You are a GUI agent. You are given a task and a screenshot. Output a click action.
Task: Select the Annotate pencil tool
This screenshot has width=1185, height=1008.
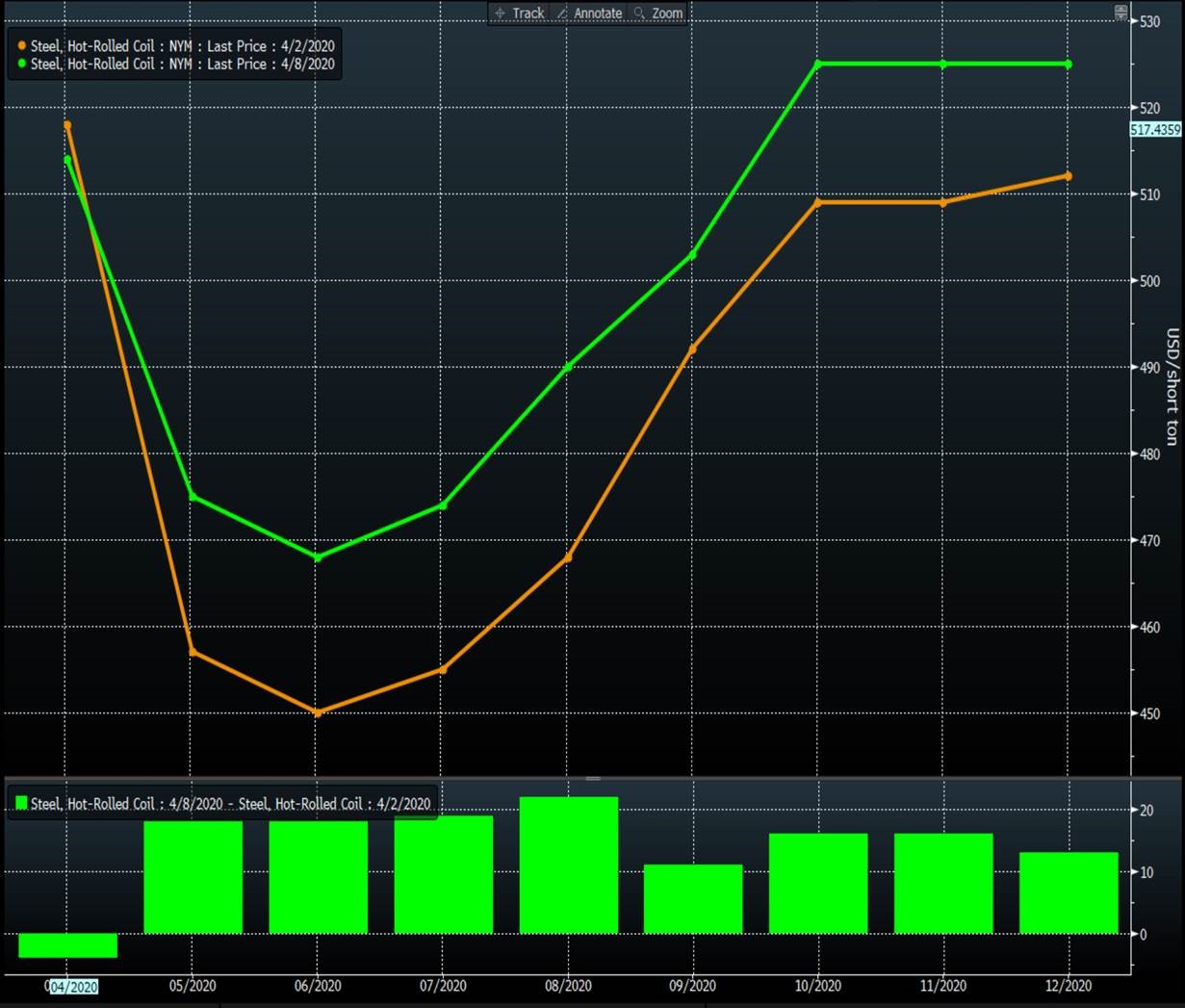(x=589, y=13)
